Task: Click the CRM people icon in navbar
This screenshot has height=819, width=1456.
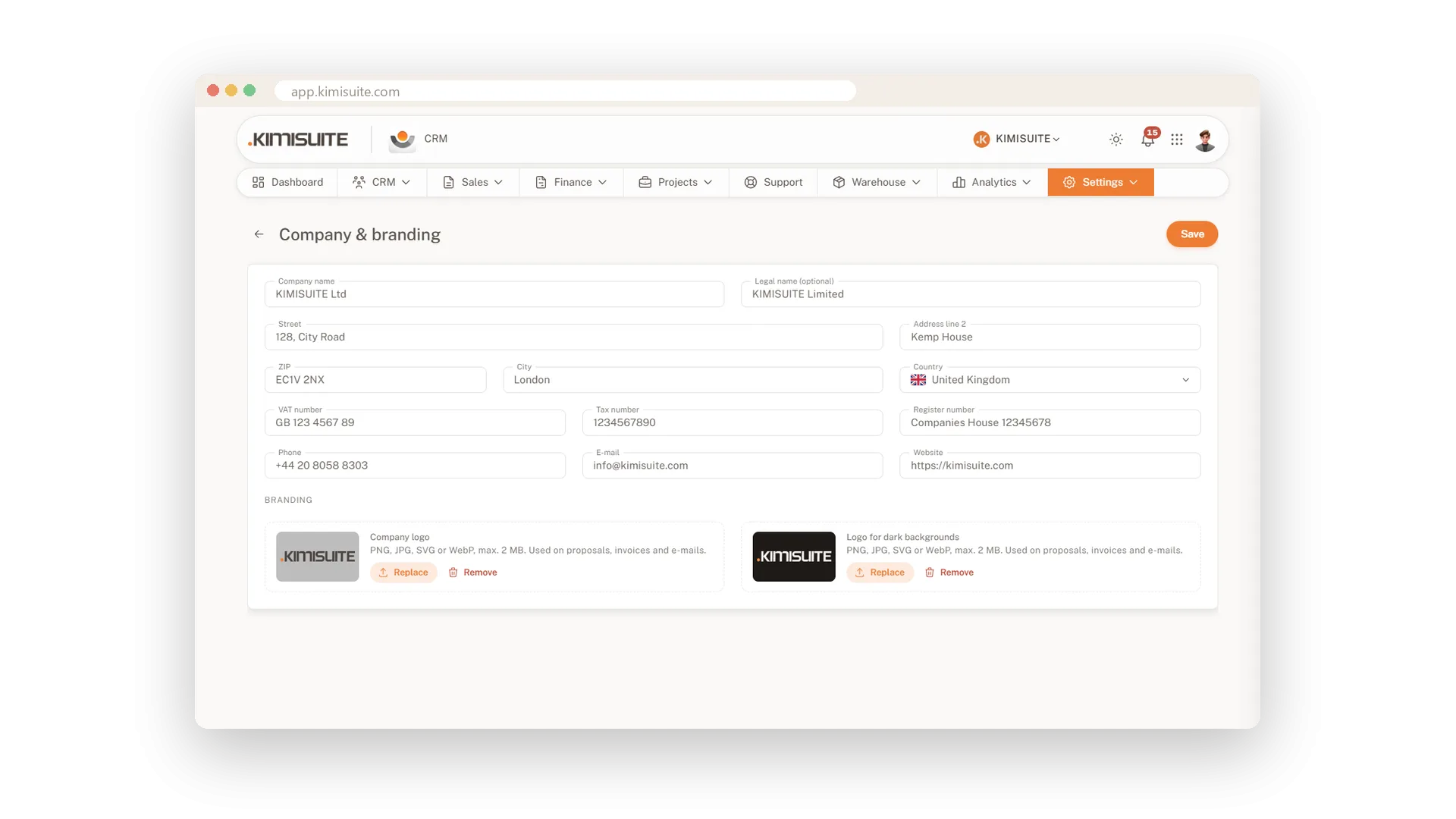Action: tap(359, 182)
